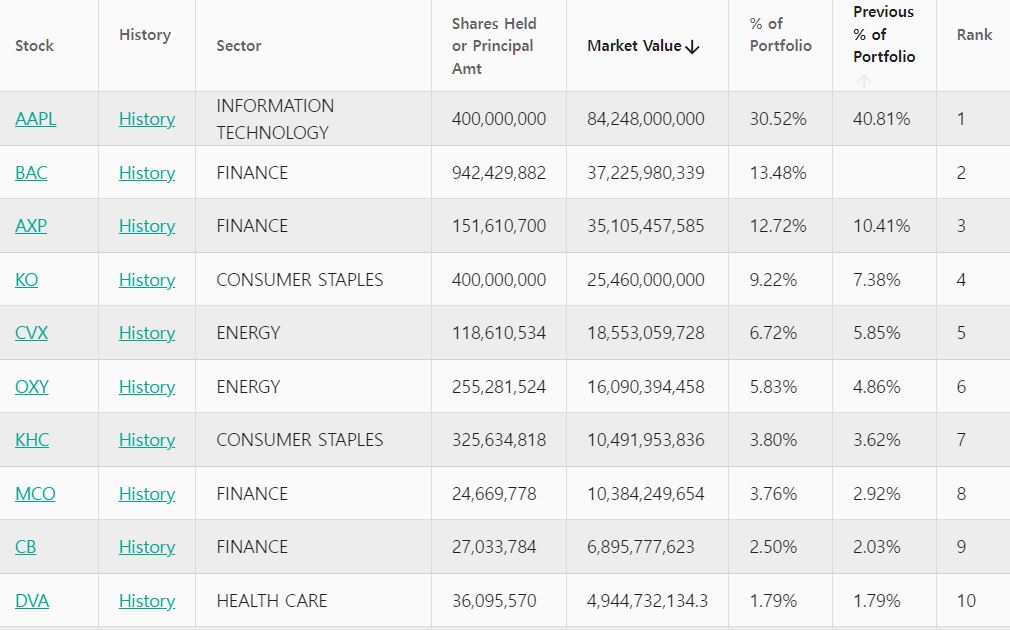Sort by the % of Portfolio header
Image resolution: width=1010 pixels, height=630 pixels.
[x=781, y=35]
